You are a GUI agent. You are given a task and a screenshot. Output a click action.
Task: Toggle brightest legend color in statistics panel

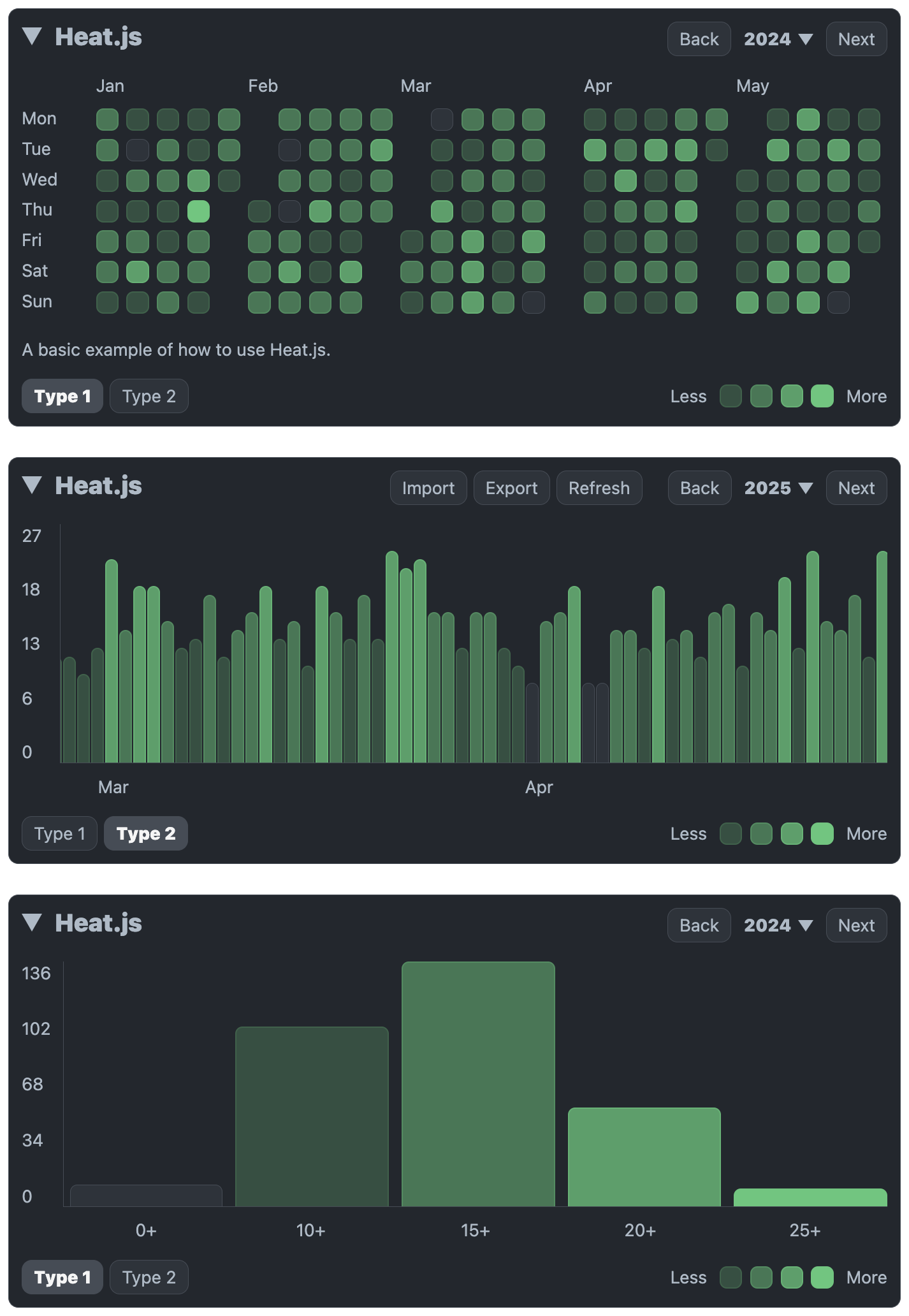pos(822,1277)
